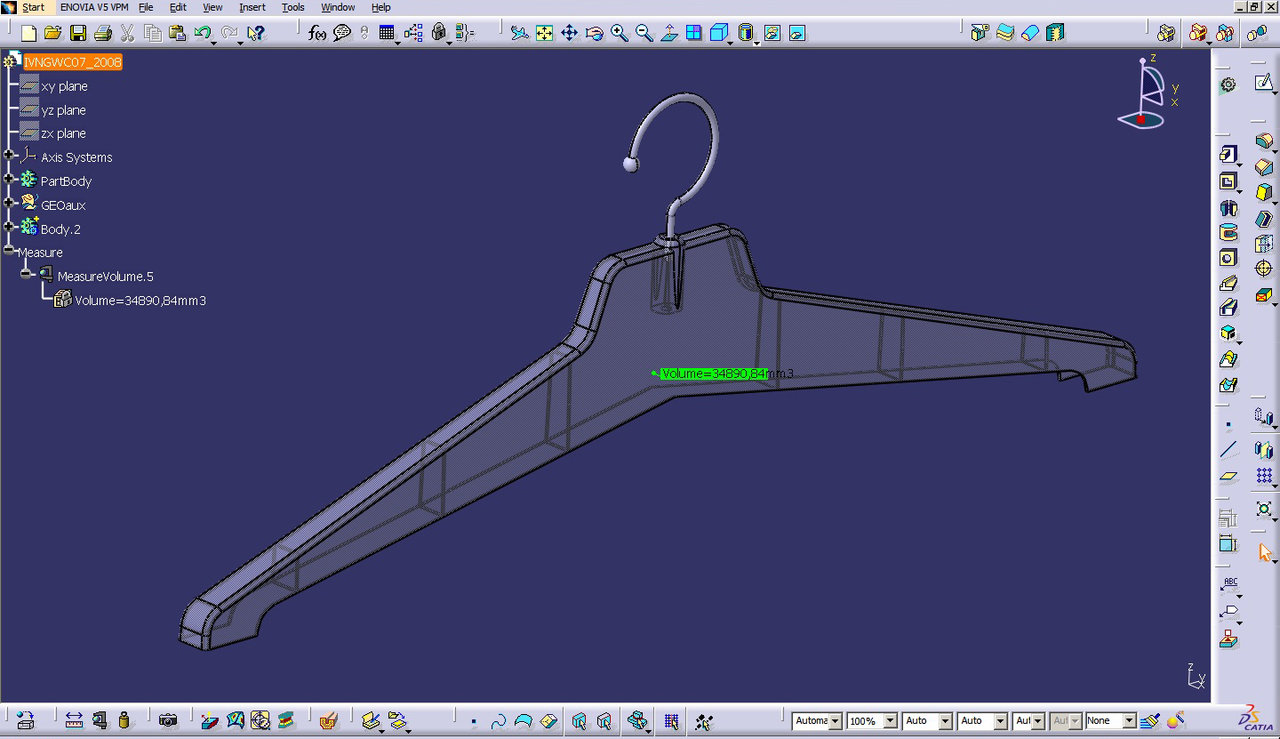The height and width of the screenshot is (739, 1280).
Task: Select the zx plane in the tree
Action: pyautogui.click(x=63, y=133)
